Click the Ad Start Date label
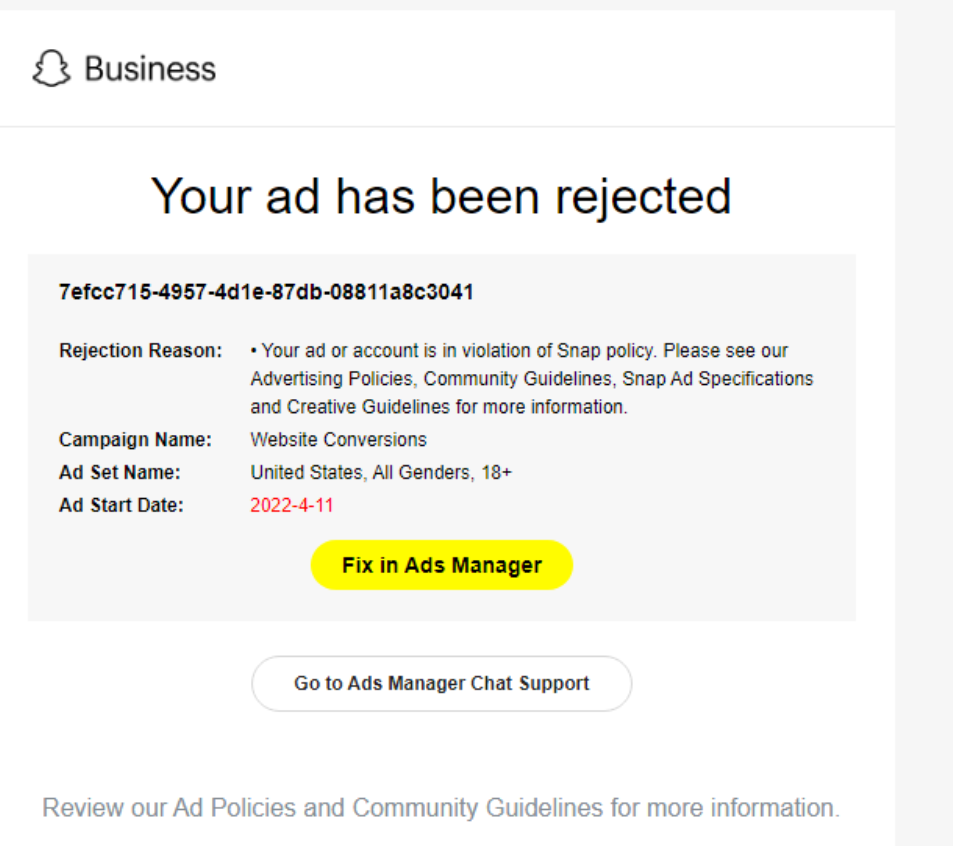The width and height of the screenshot is (953, 846). click(x=121, y=505)
